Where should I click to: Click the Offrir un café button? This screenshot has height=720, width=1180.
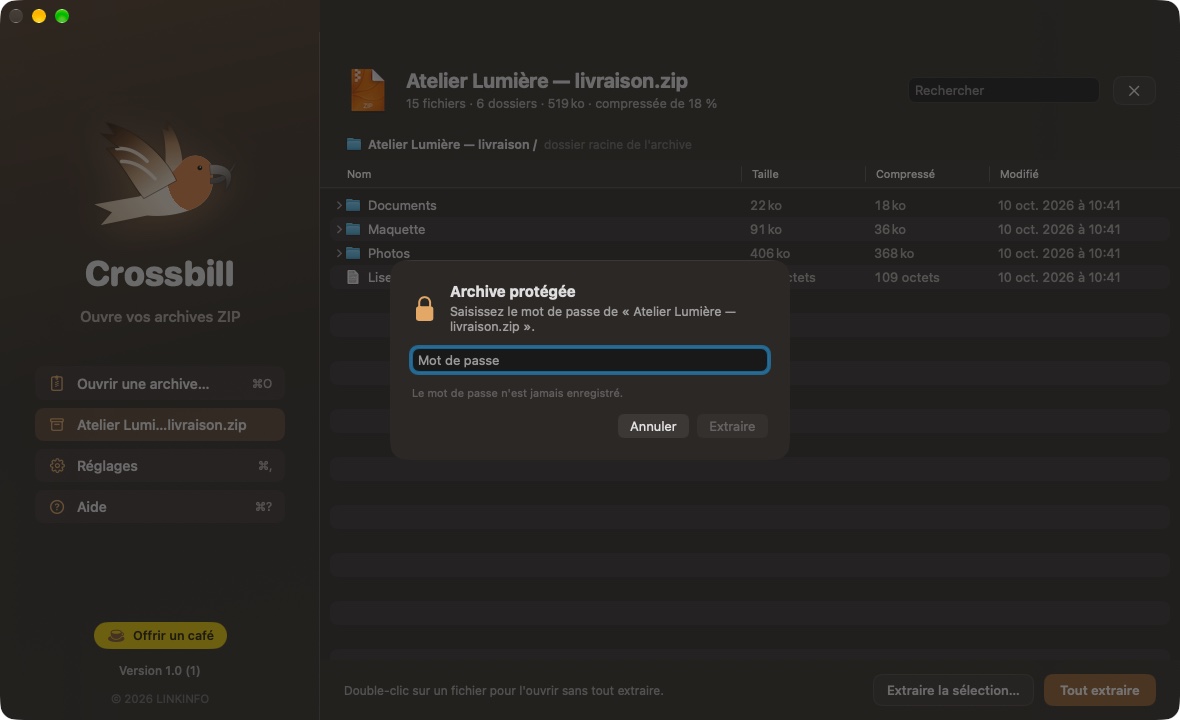pos(160,636)
